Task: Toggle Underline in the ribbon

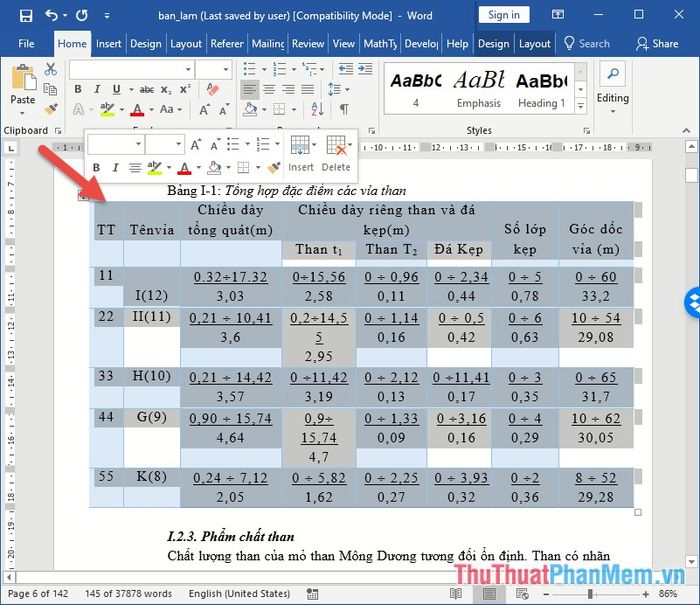Action: coord(117,89)
